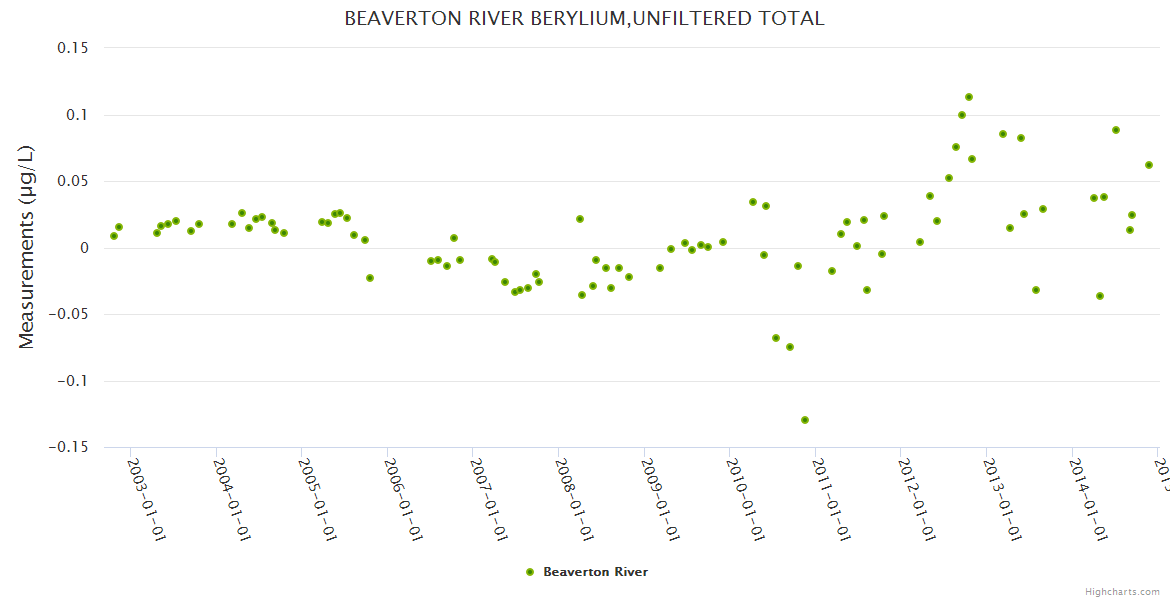Pick the 2014 data point near 0.09
The height and width of the screenshot is (600, 1170).
point(1116,130)
